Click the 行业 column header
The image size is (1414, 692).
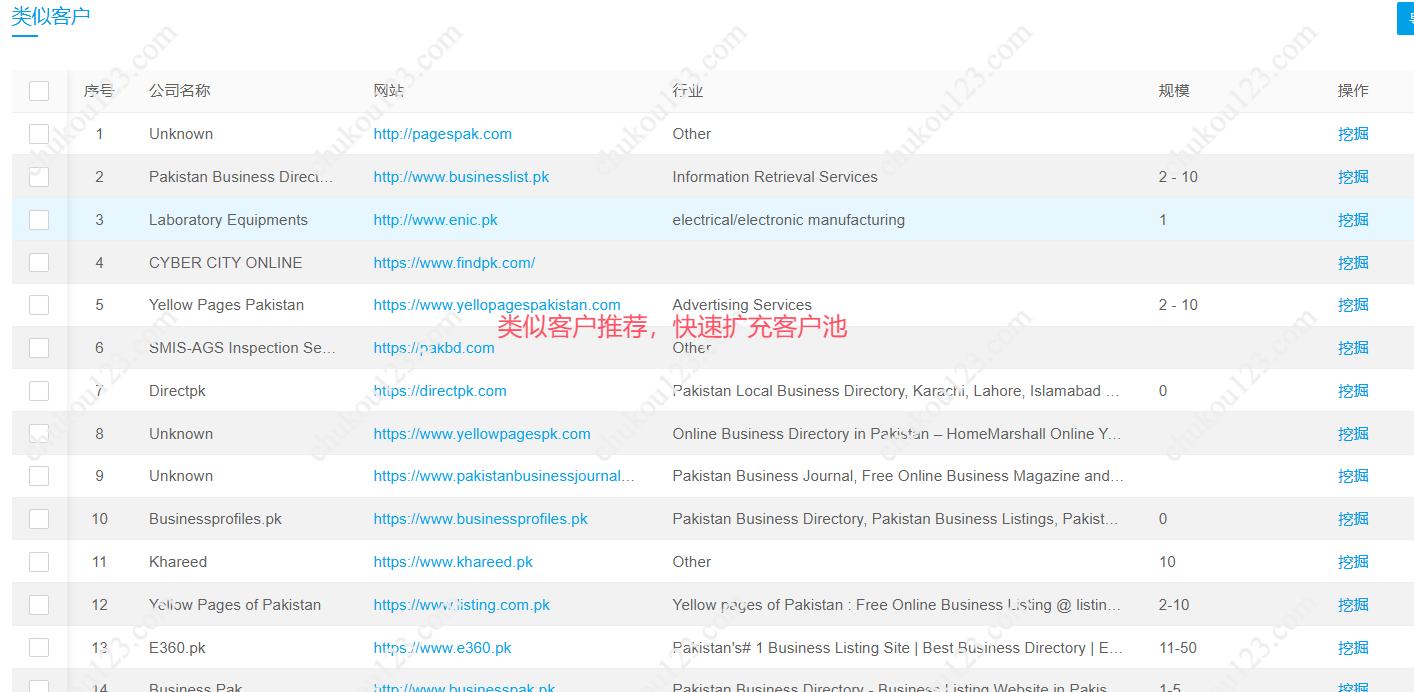688,91
